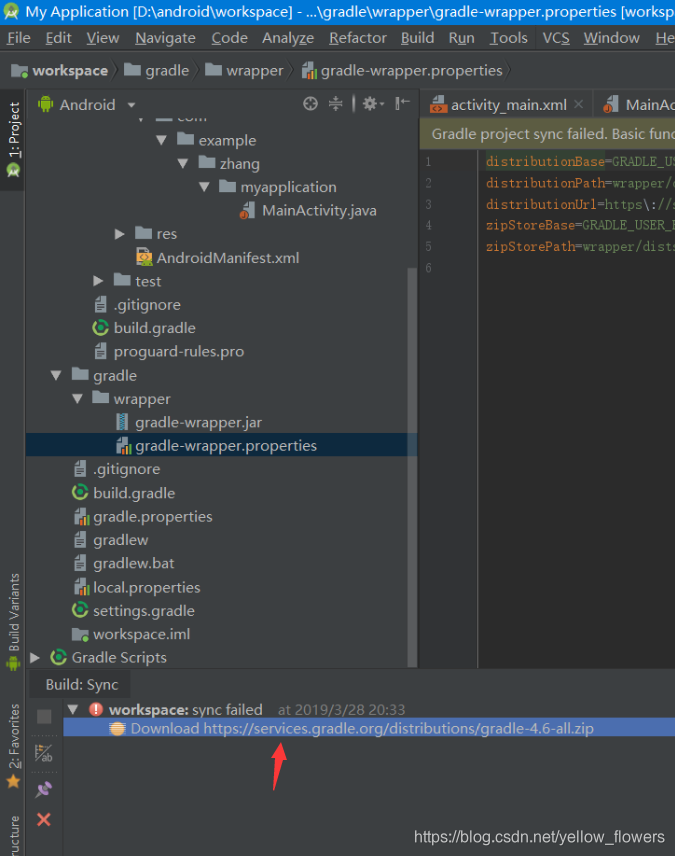The image size is (675, 856).
Task: Open the VCS menu
Action: click(556, 38)
